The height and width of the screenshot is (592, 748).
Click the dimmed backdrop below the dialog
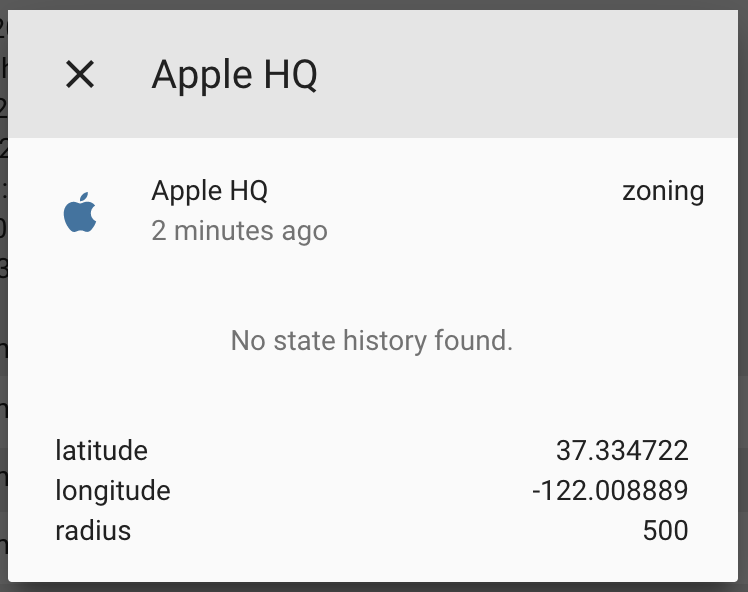374,587
